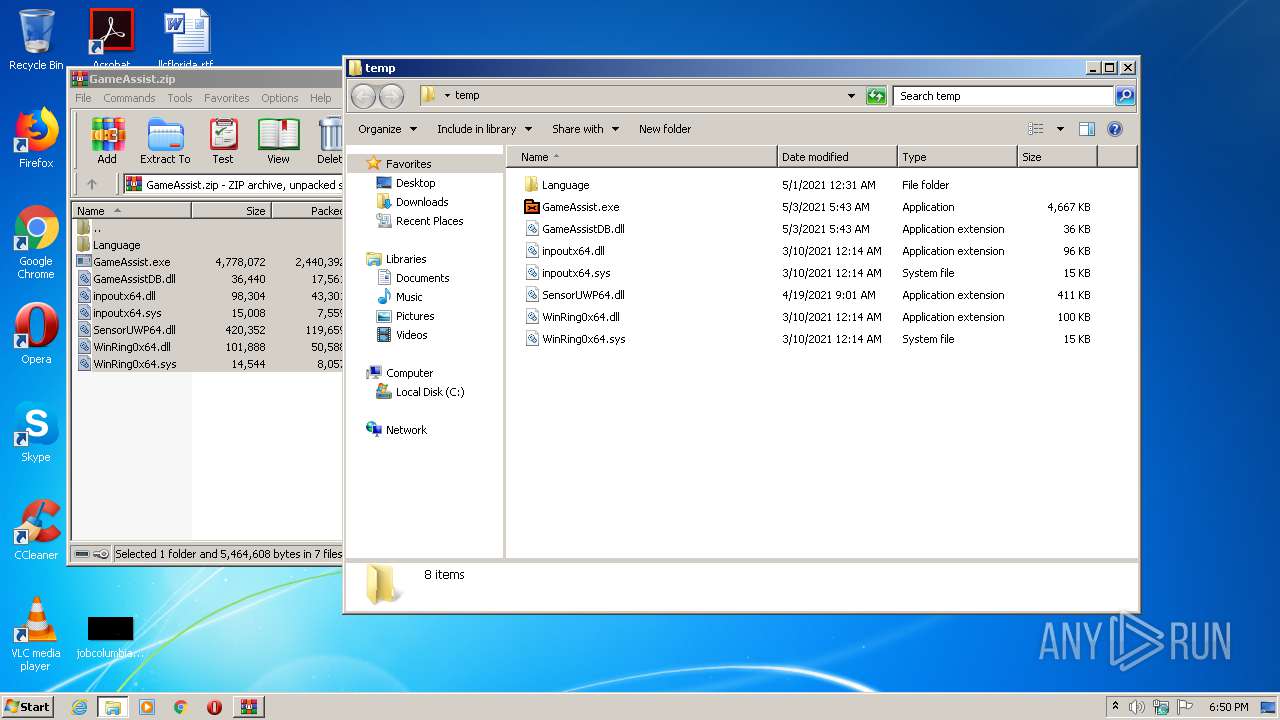Image resolution: width=1280 pixels, height=720 pixels.
Task: Sort WinRAR list by Name
Action: tap(131, 211)
